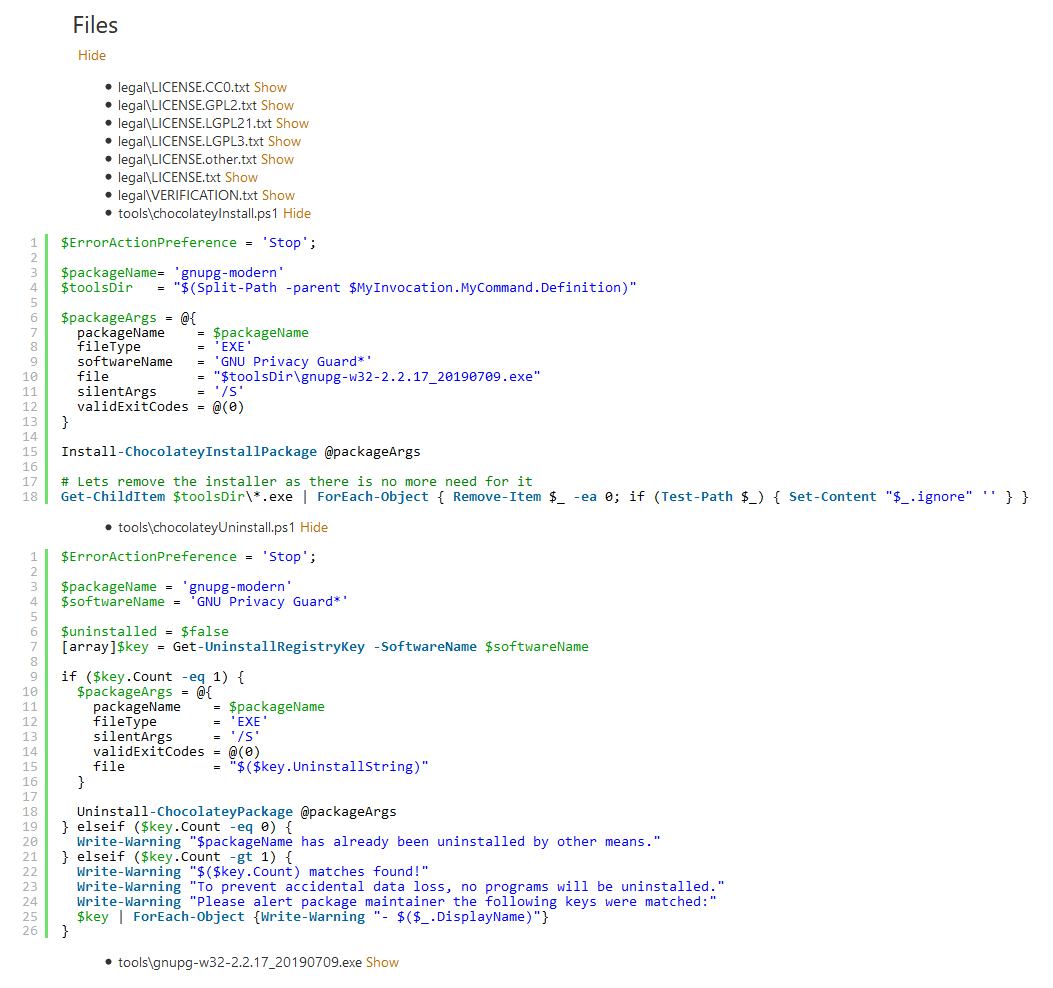Image resolution: width=1053 pixels, height=988 pixels.
Task: Click the Uninstall-ChocolateyPackage @packageArgs line
Action: pos(236,811)
